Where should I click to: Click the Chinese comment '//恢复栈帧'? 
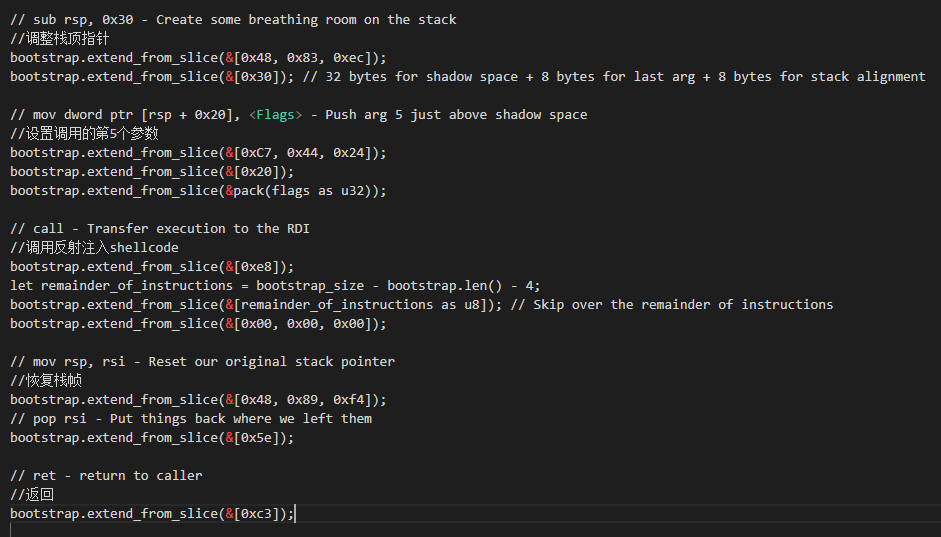[x=46, y=381]
